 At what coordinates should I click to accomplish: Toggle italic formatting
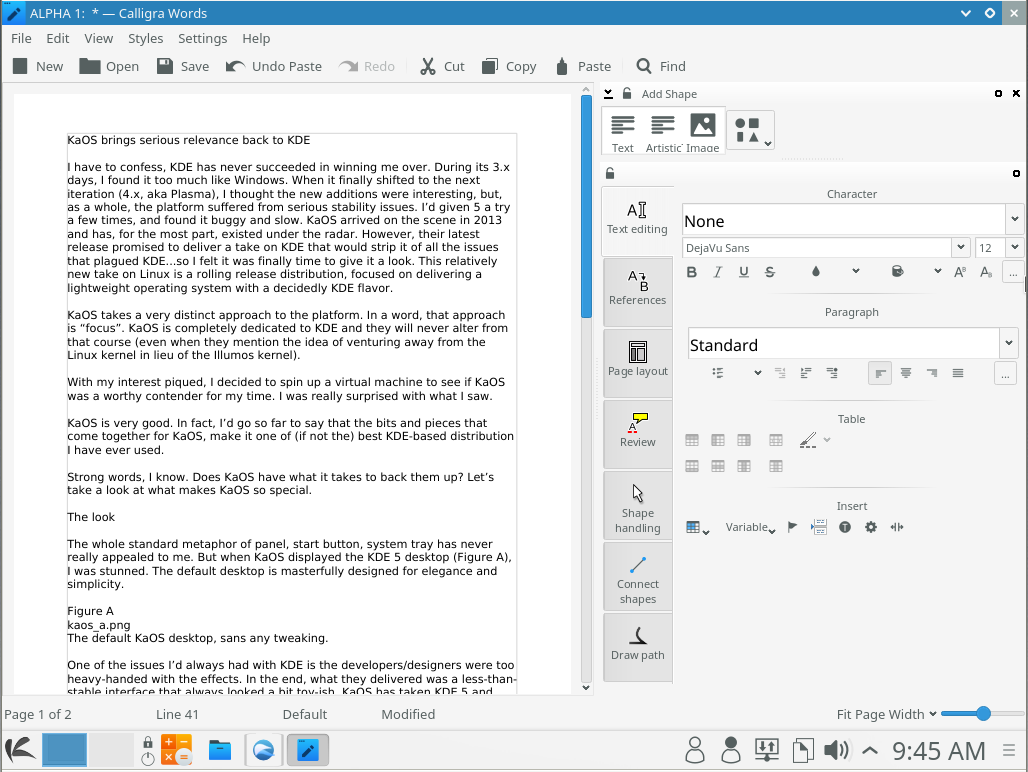pyautogui.click(x=718, y=272)
